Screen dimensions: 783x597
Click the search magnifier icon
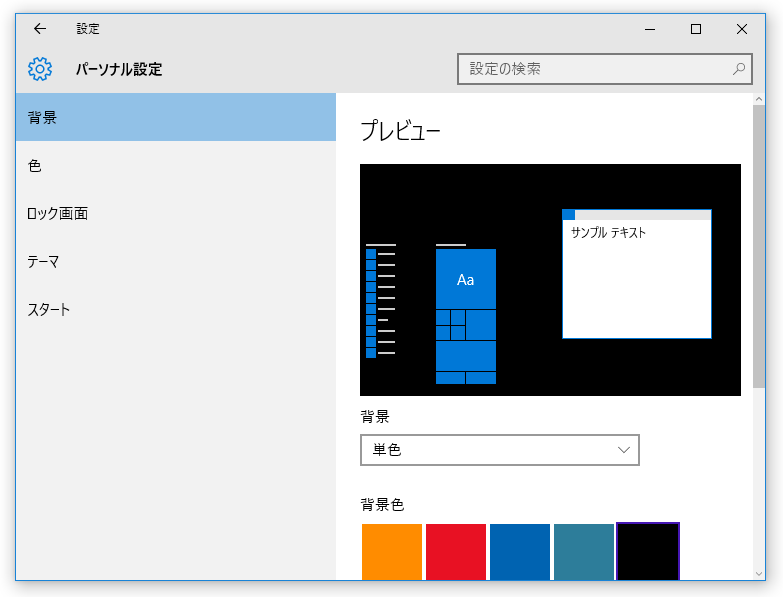pyautogui.click(x=739, y=69)
